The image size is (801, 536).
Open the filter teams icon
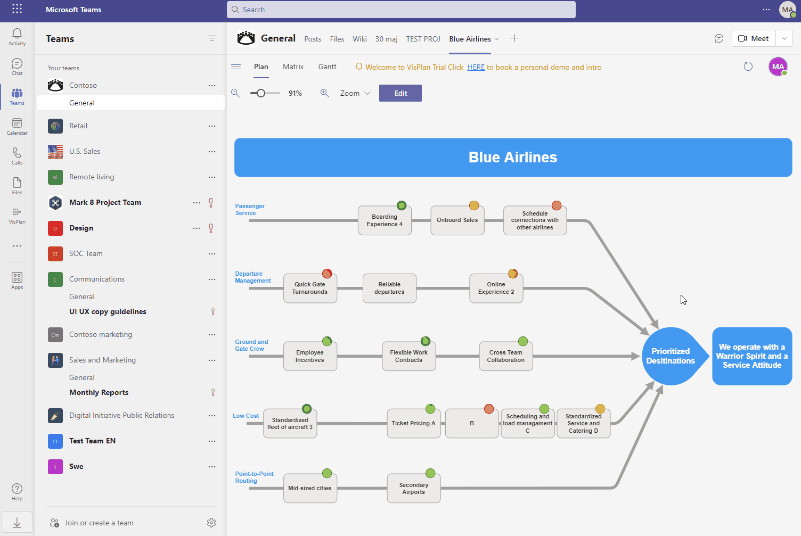[x=211, y=38]
